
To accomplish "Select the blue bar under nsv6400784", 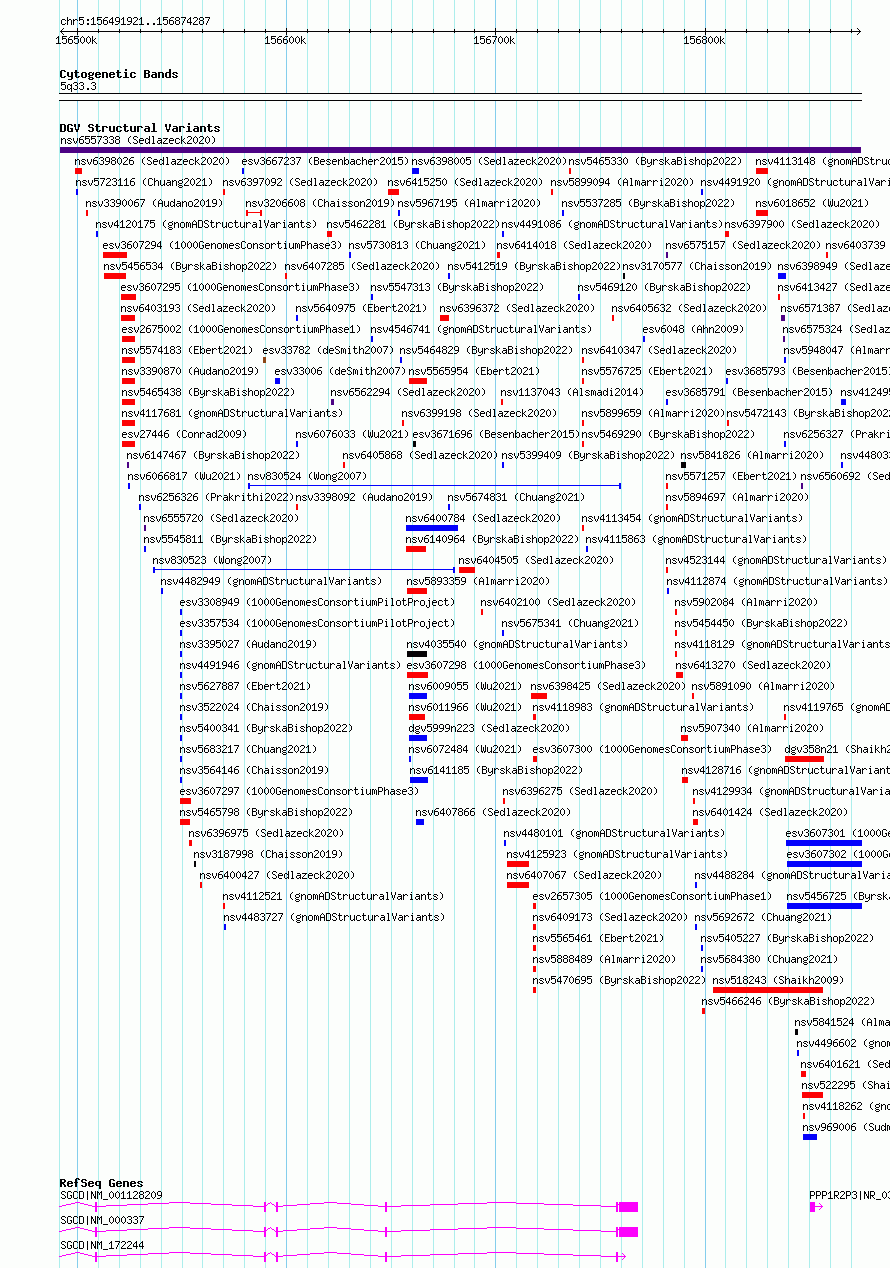I will (432, 528).
